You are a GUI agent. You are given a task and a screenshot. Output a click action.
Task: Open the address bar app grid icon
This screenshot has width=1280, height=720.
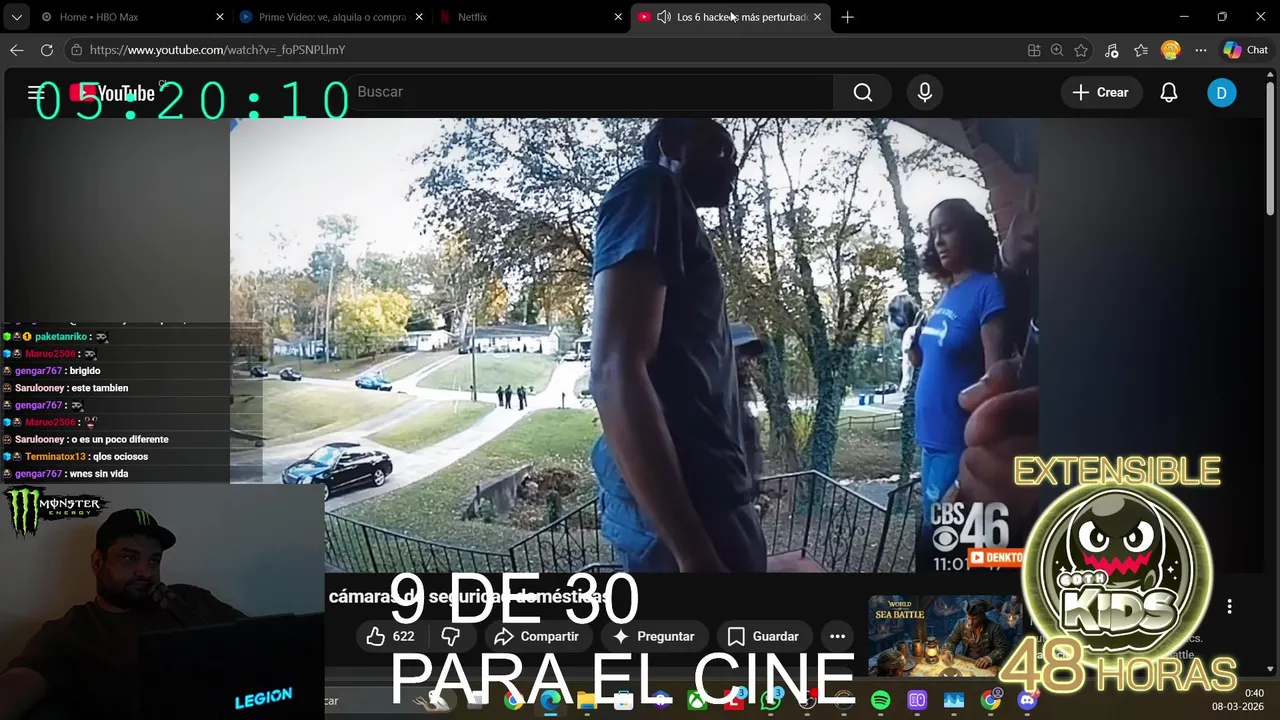[1034, 50]
